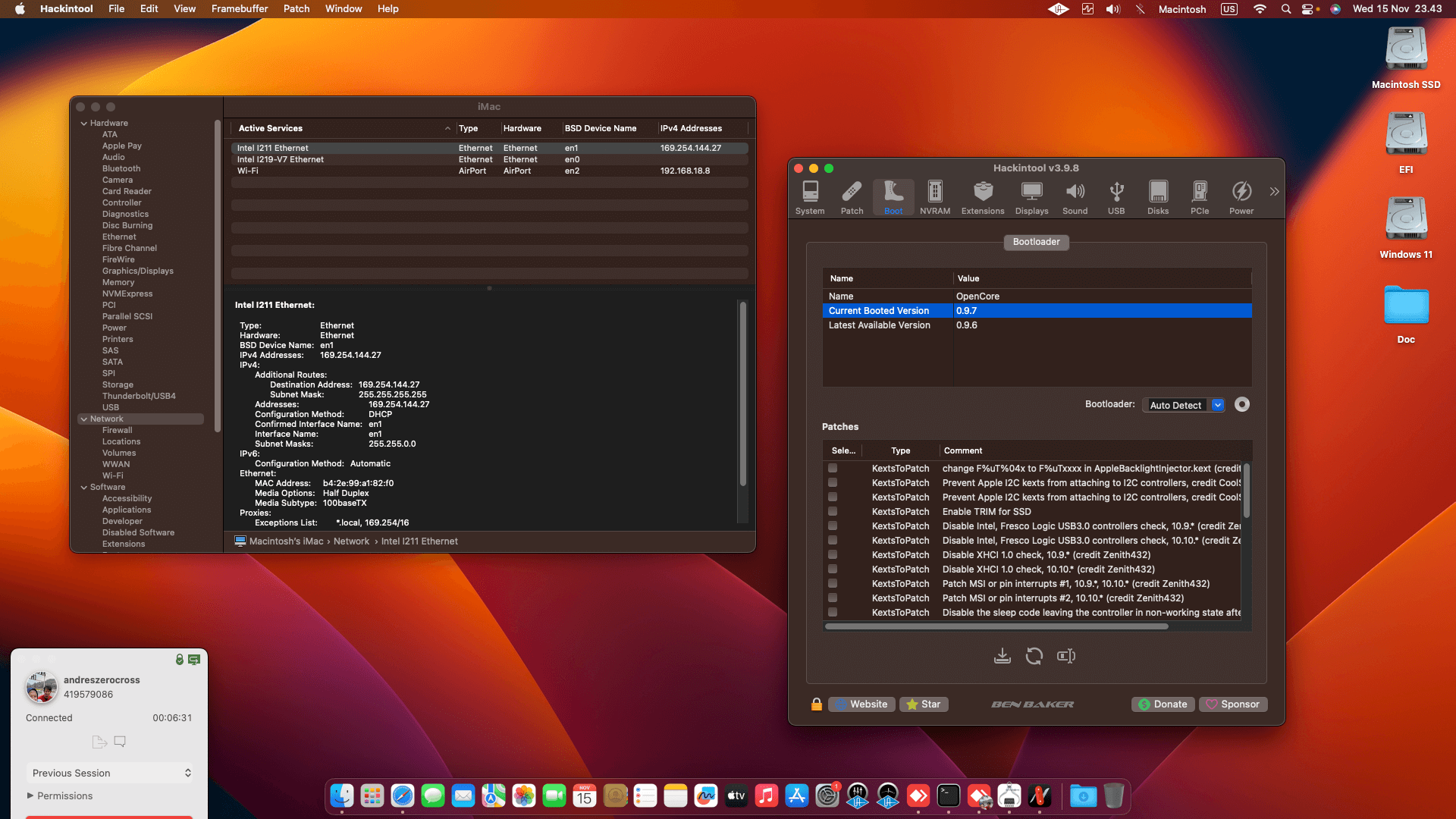
Task: Open Music app from the Dock
Action: 767,795
